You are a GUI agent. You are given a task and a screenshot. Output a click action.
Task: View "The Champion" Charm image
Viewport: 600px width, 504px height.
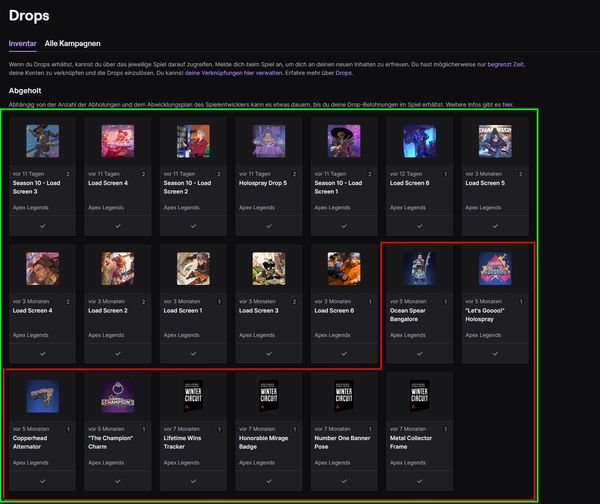point(118,396)
